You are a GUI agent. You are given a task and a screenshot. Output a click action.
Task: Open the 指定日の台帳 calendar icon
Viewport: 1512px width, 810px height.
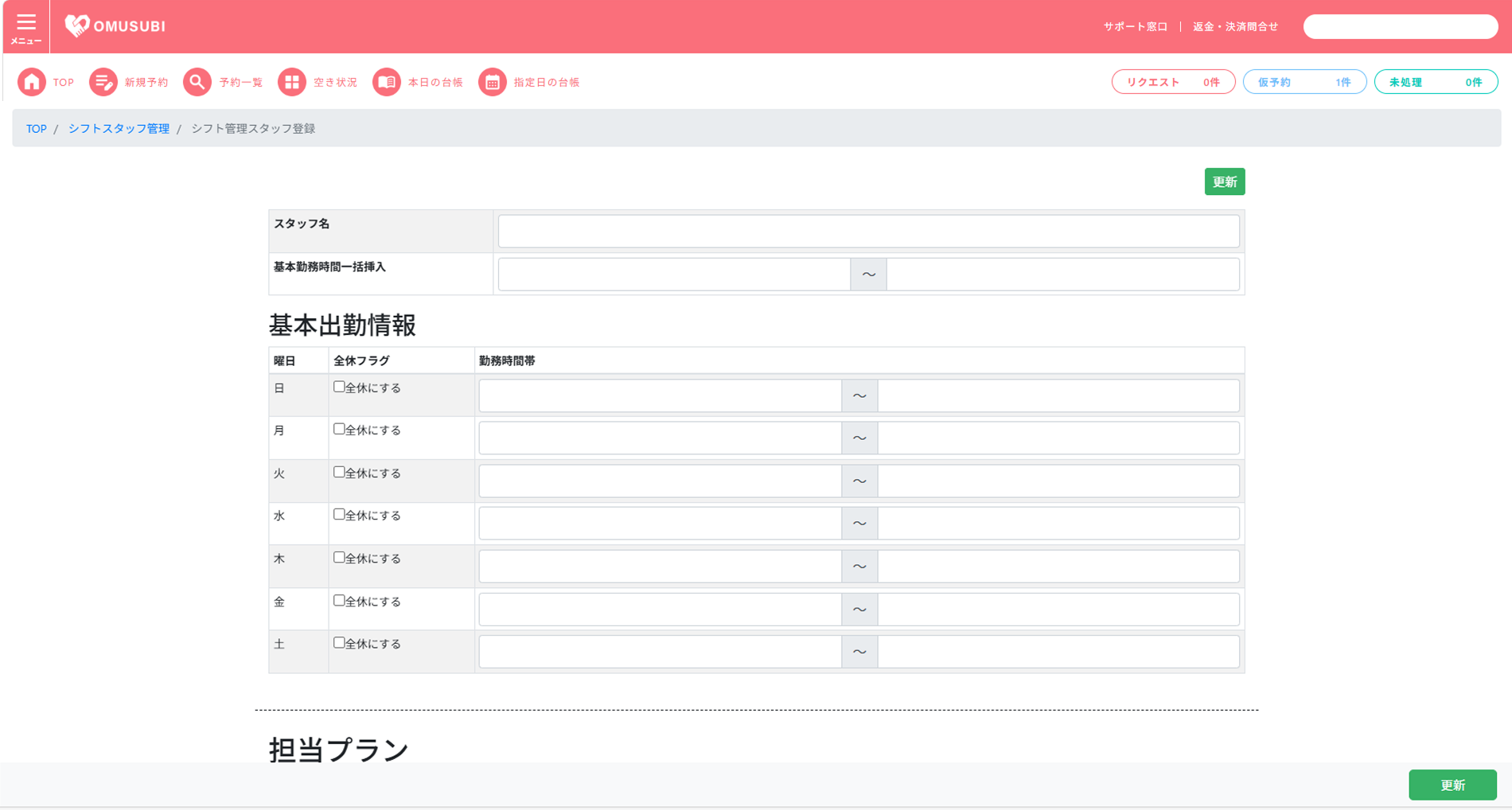click(x=493, y=82)
